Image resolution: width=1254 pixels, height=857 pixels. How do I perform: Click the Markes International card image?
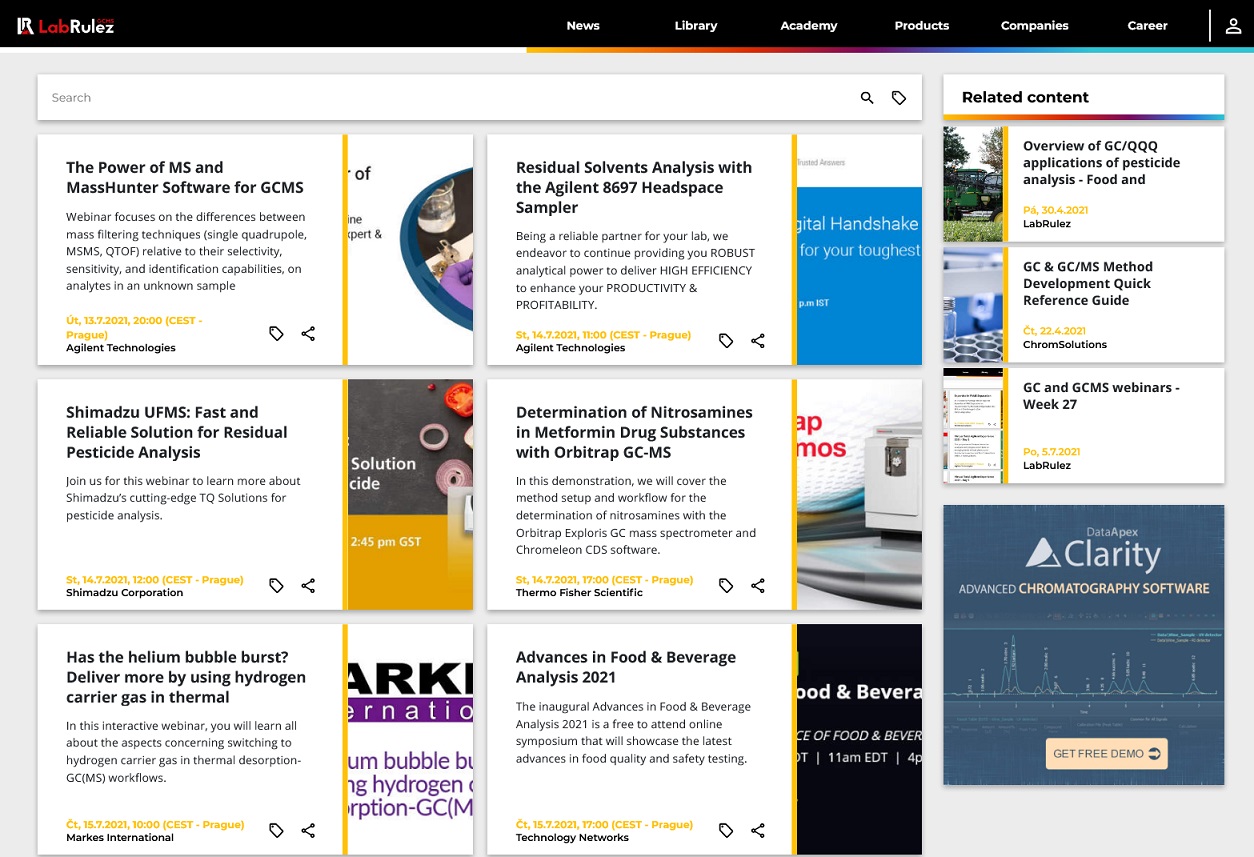coord(410,739)
